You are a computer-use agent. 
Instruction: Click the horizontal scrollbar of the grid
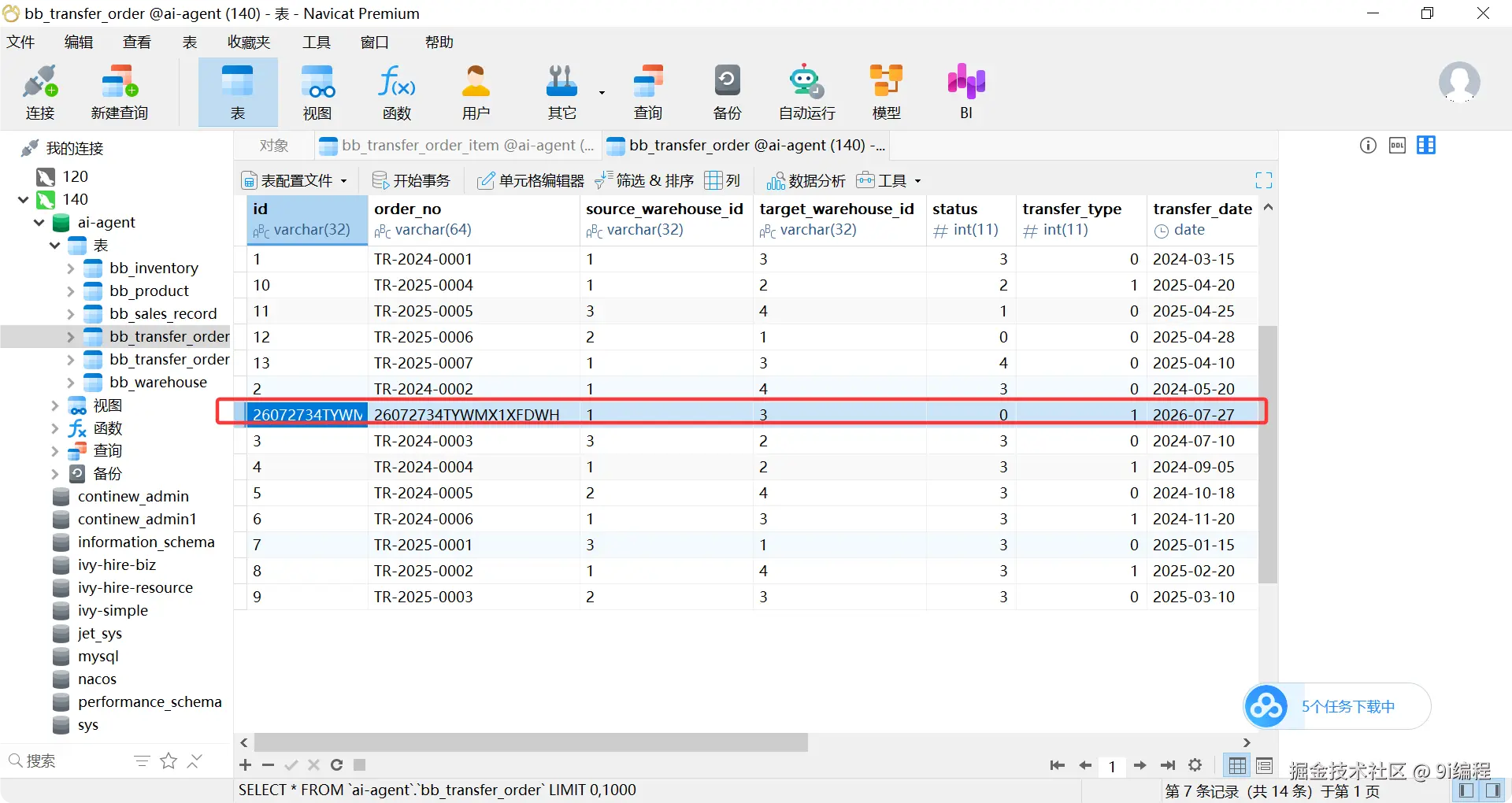click(531, 742)
